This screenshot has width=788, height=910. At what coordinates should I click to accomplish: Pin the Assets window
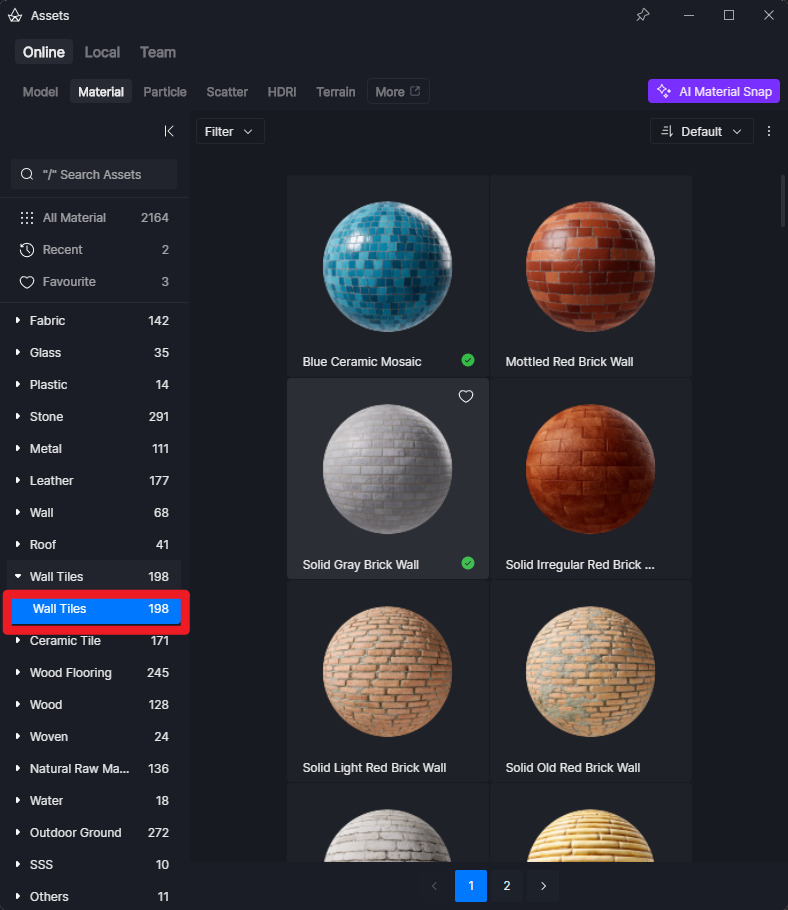point(643,15)
